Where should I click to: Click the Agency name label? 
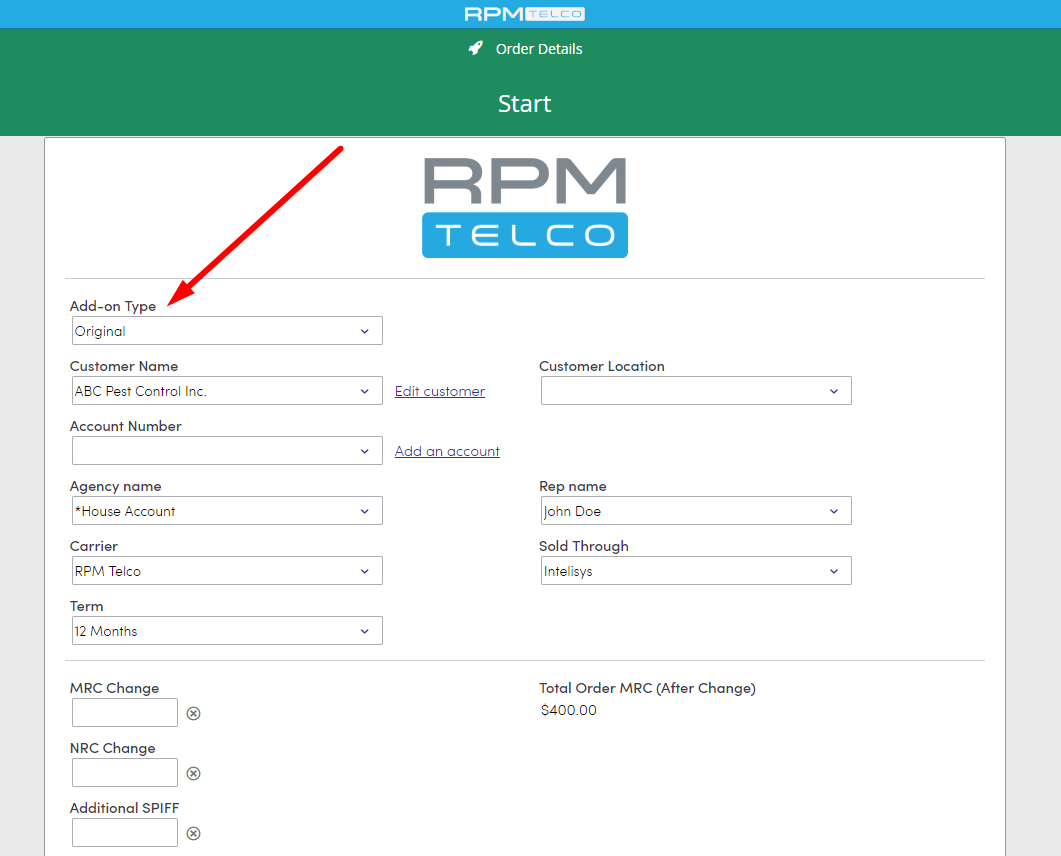point(116,486)
